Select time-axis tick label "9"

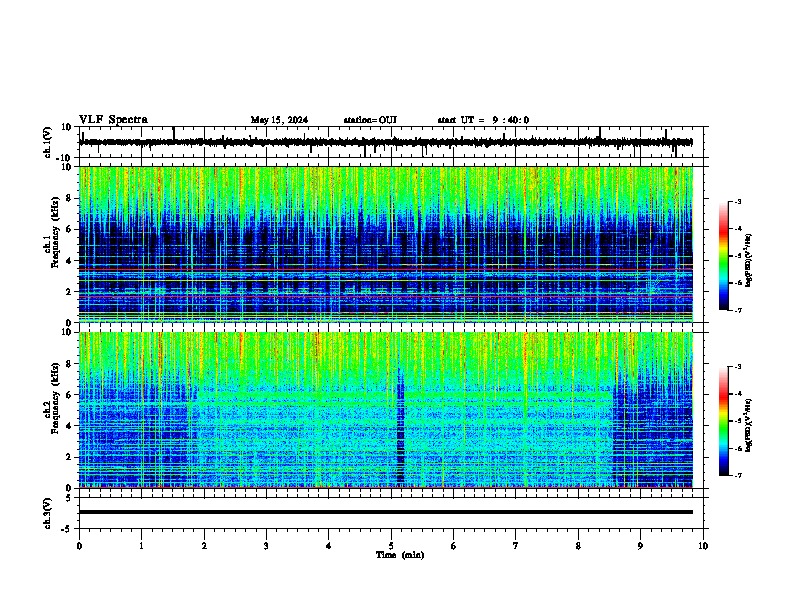[x=640, y=546]
